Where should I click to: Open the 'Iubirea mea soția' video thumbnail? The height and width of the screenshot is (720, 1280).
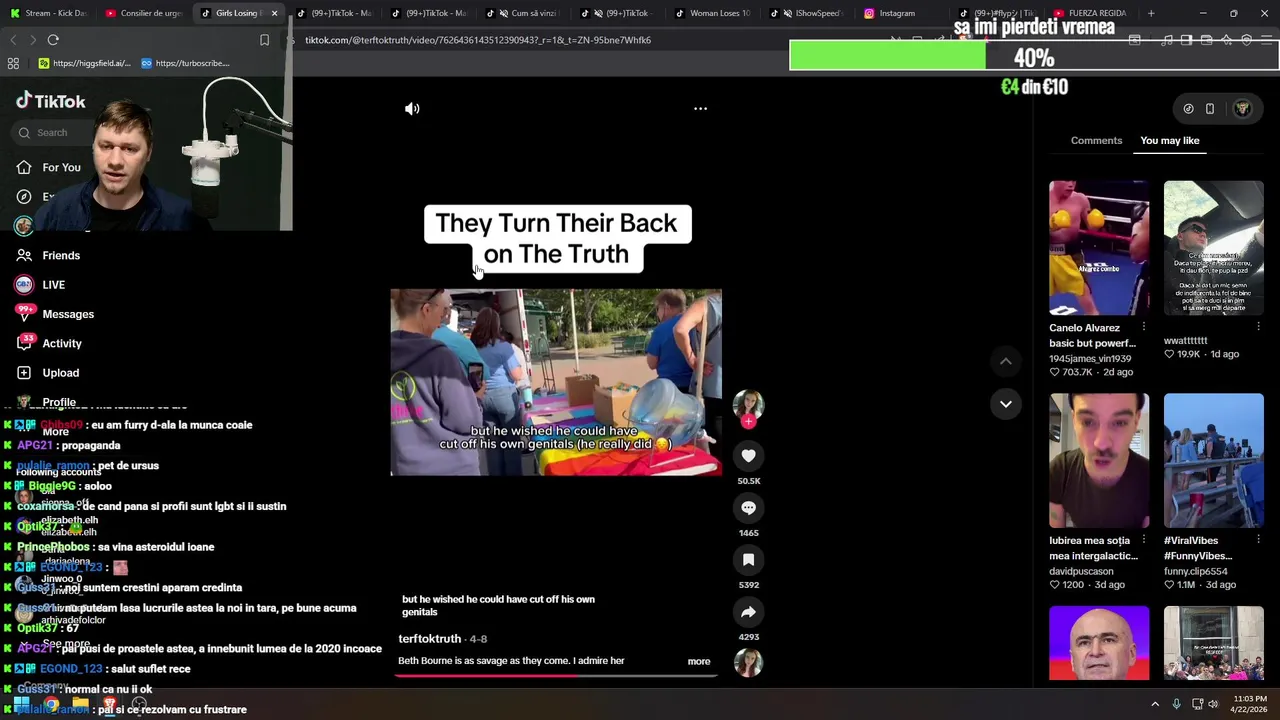click(x=1099, y=460)
